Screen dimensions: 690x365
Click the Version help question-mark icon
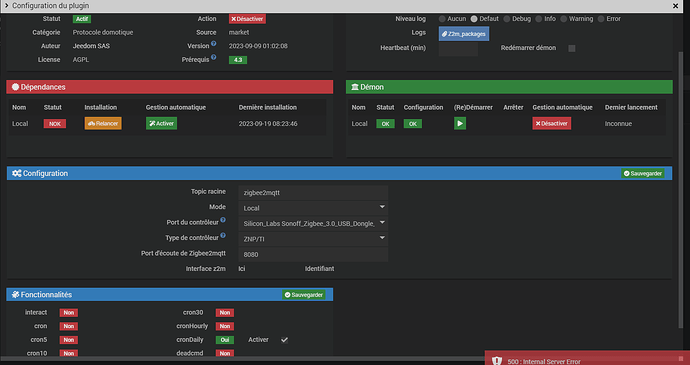pos(213,44)
